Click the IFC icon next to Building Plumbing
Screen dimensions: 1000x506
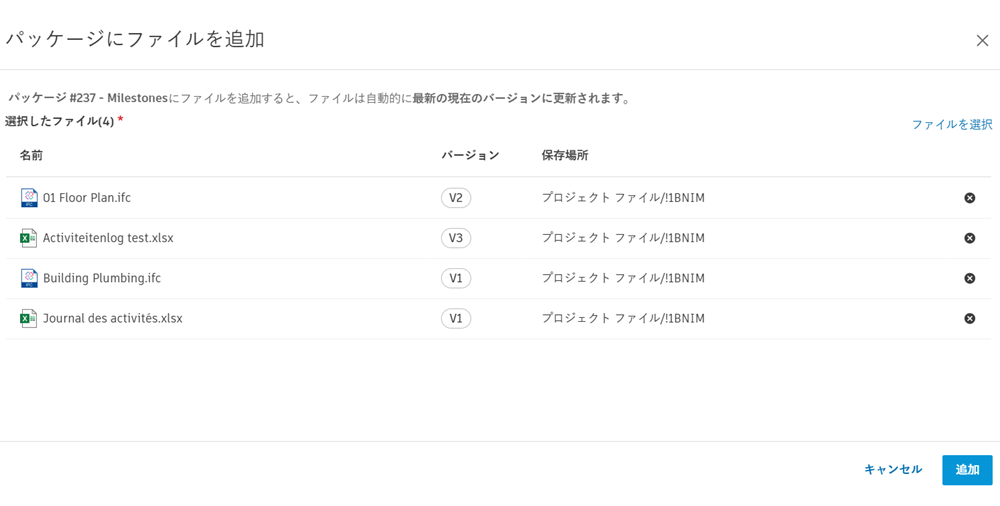29,278
